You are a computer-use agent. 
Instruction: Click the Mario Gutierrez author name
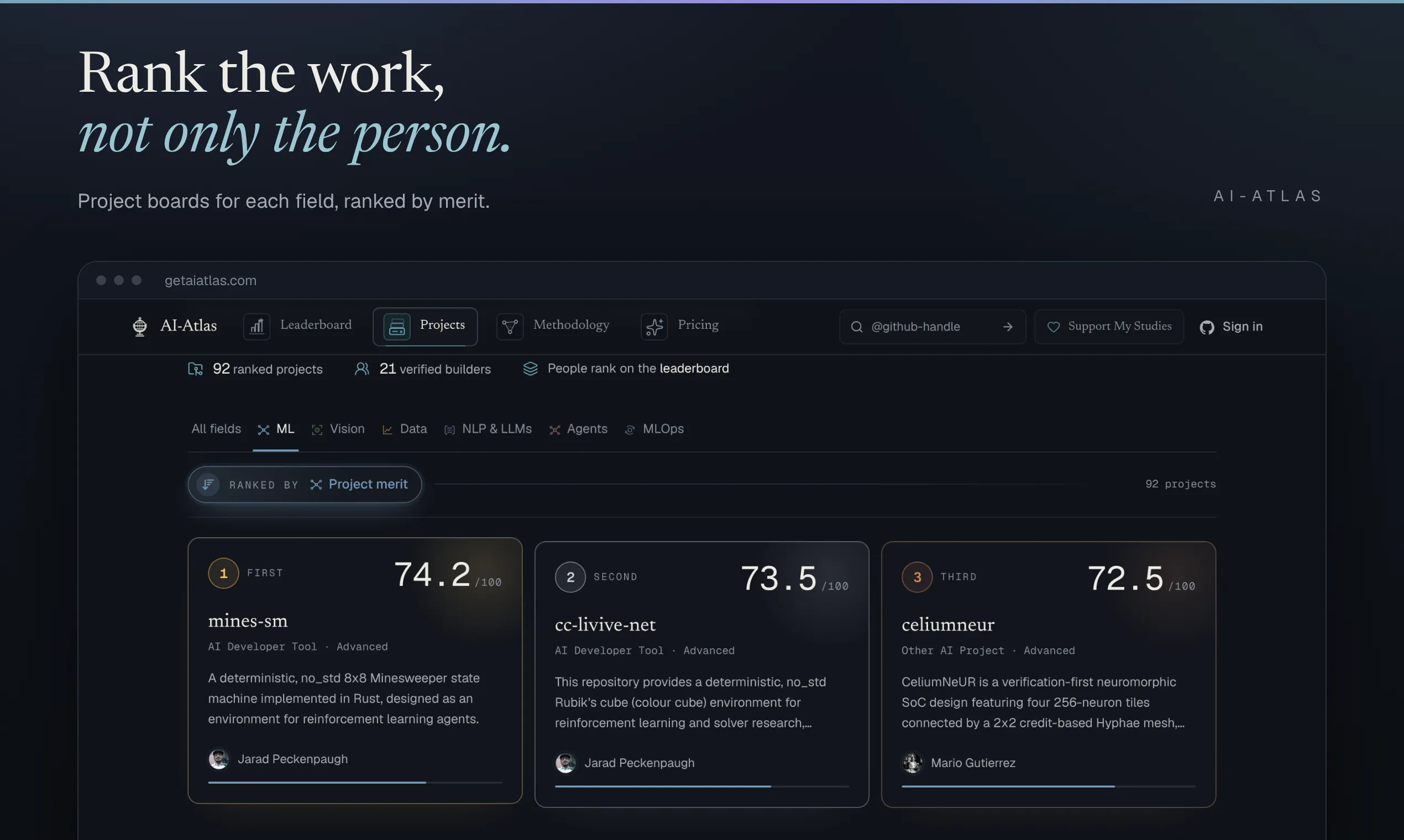coord(973,763)
